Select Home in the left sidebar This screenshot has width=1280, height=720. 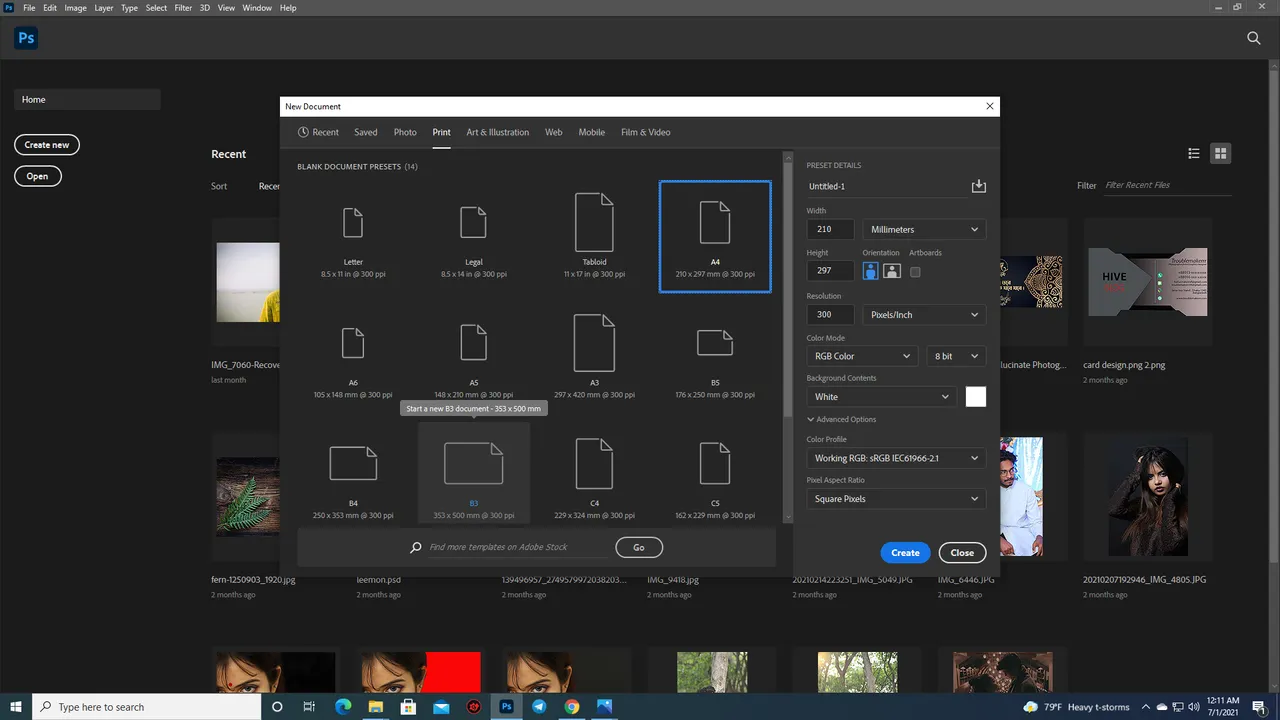click(87, 99)
